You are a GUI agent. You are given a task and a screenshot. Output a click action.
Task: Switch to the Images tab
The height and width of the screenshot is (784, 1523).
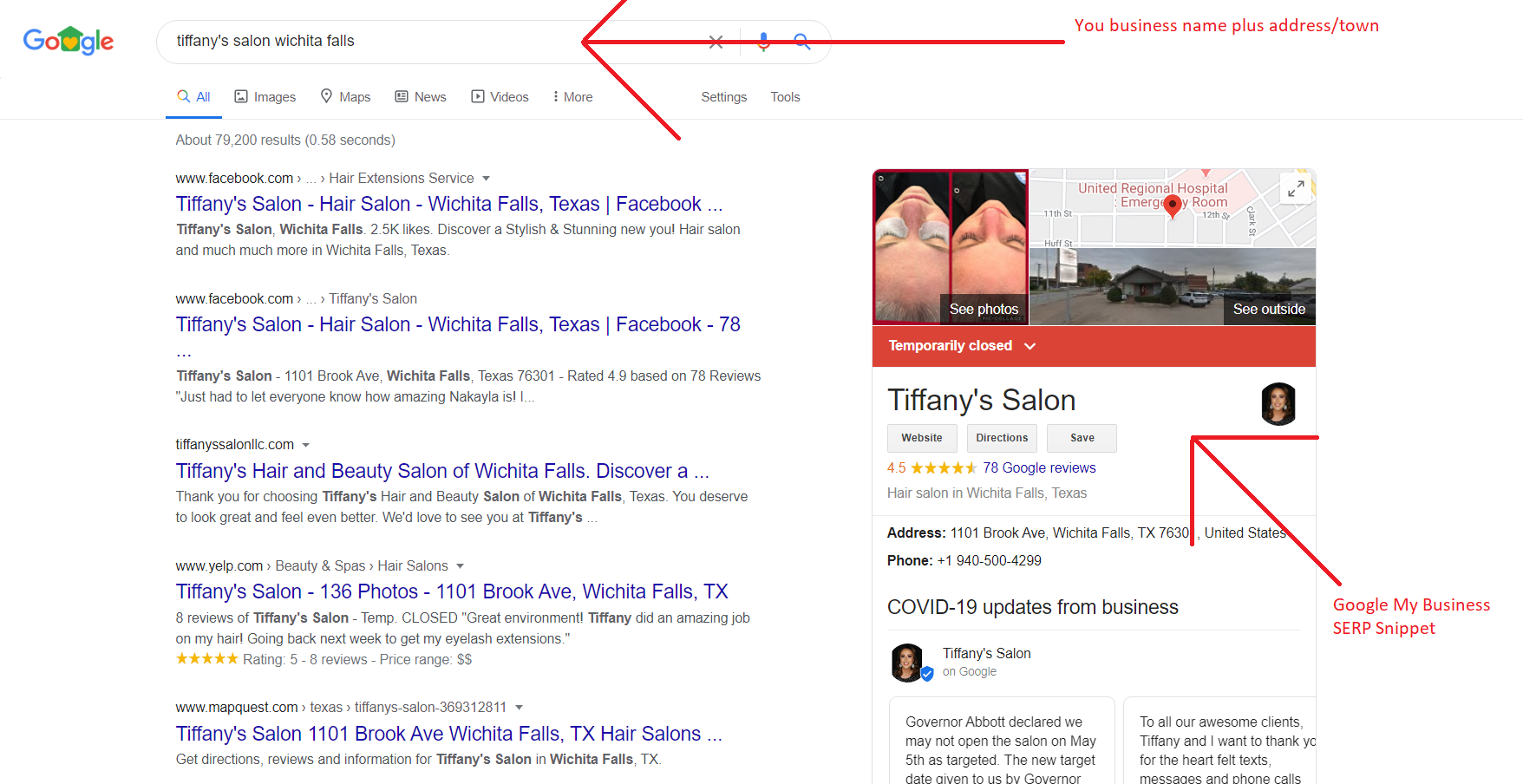(x=265, y=96)
